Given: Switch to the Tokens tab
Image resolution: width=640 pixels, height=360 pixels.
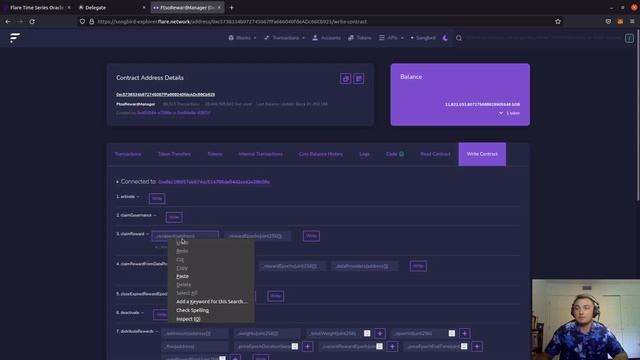Looking at the screenshot, I should [x=215, y=154].
